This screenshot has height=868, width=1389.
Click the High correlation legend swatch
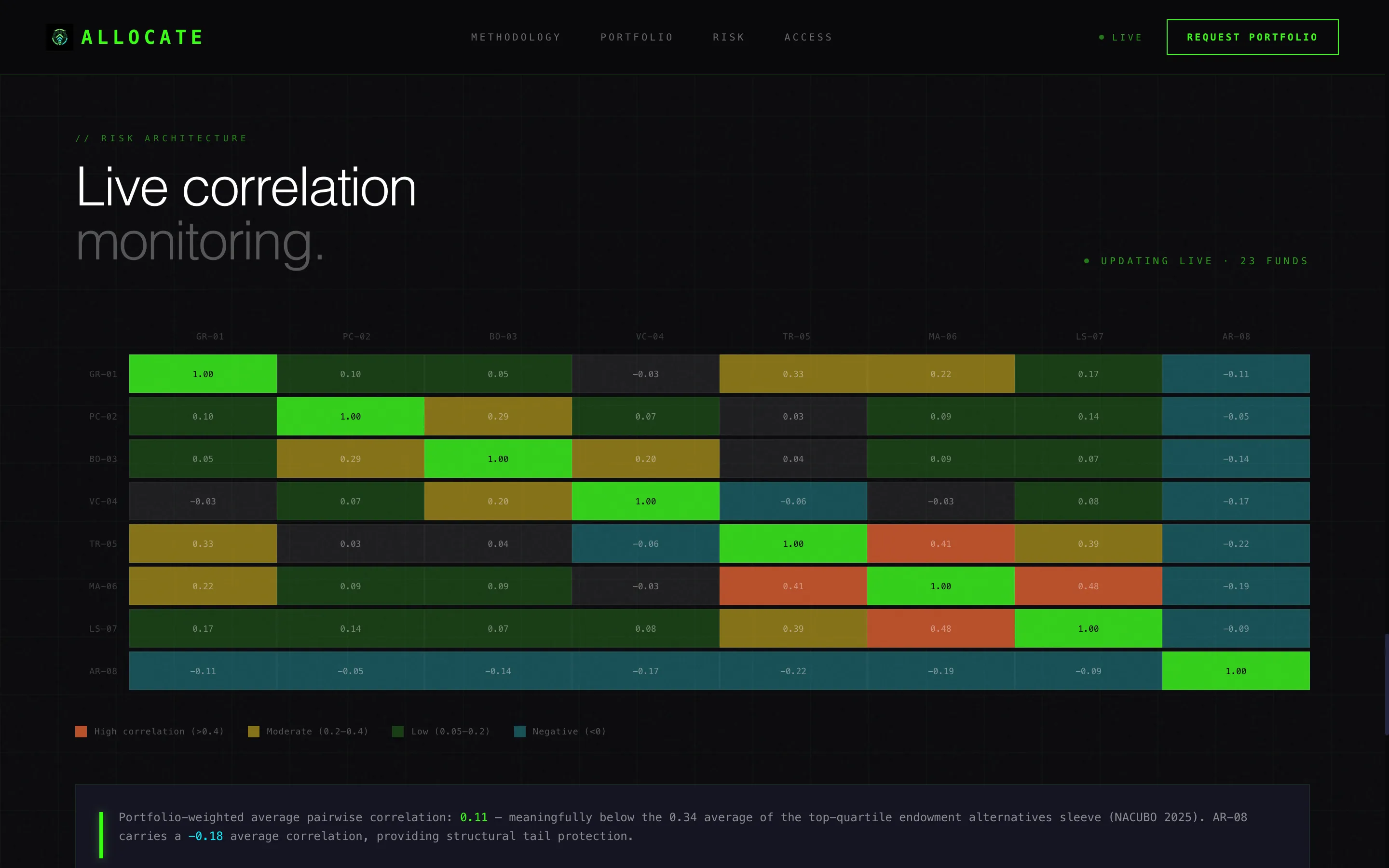tap(81, 732)
